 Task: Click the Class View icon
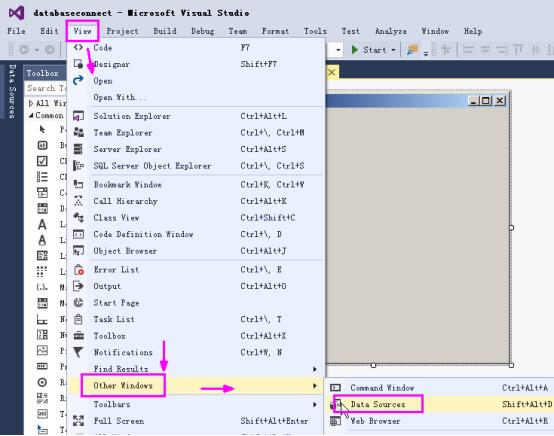(x=78, y=218)
